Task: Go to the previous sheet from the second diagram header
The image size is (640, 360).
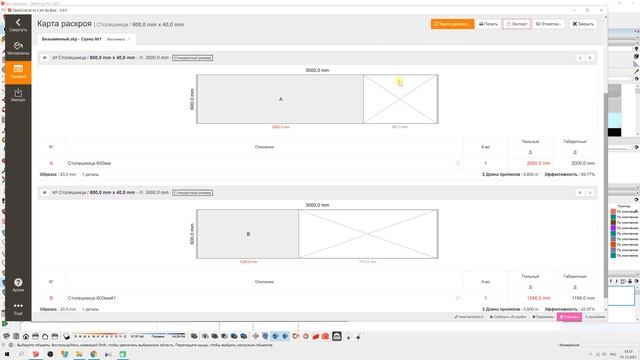Action: pyautogui.click(x=580, y=193)
